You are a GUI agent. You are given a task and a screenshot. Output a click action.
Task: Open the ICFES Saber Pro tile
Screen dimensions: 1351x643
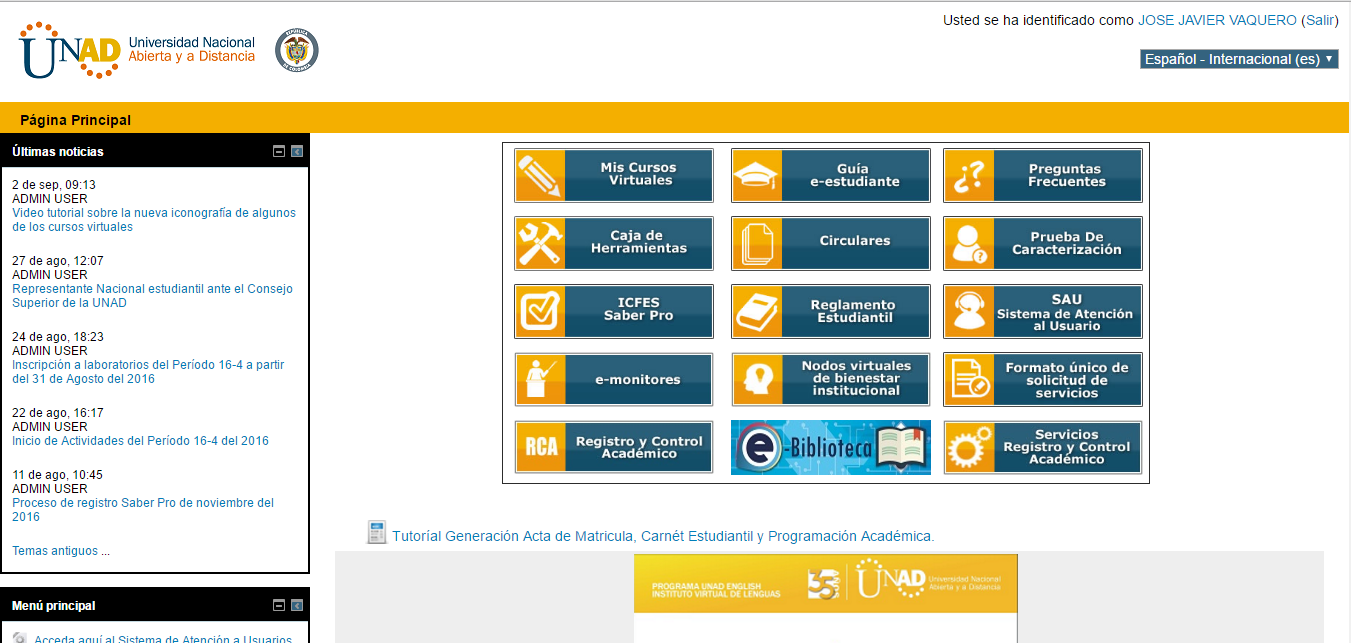point(614,311)
